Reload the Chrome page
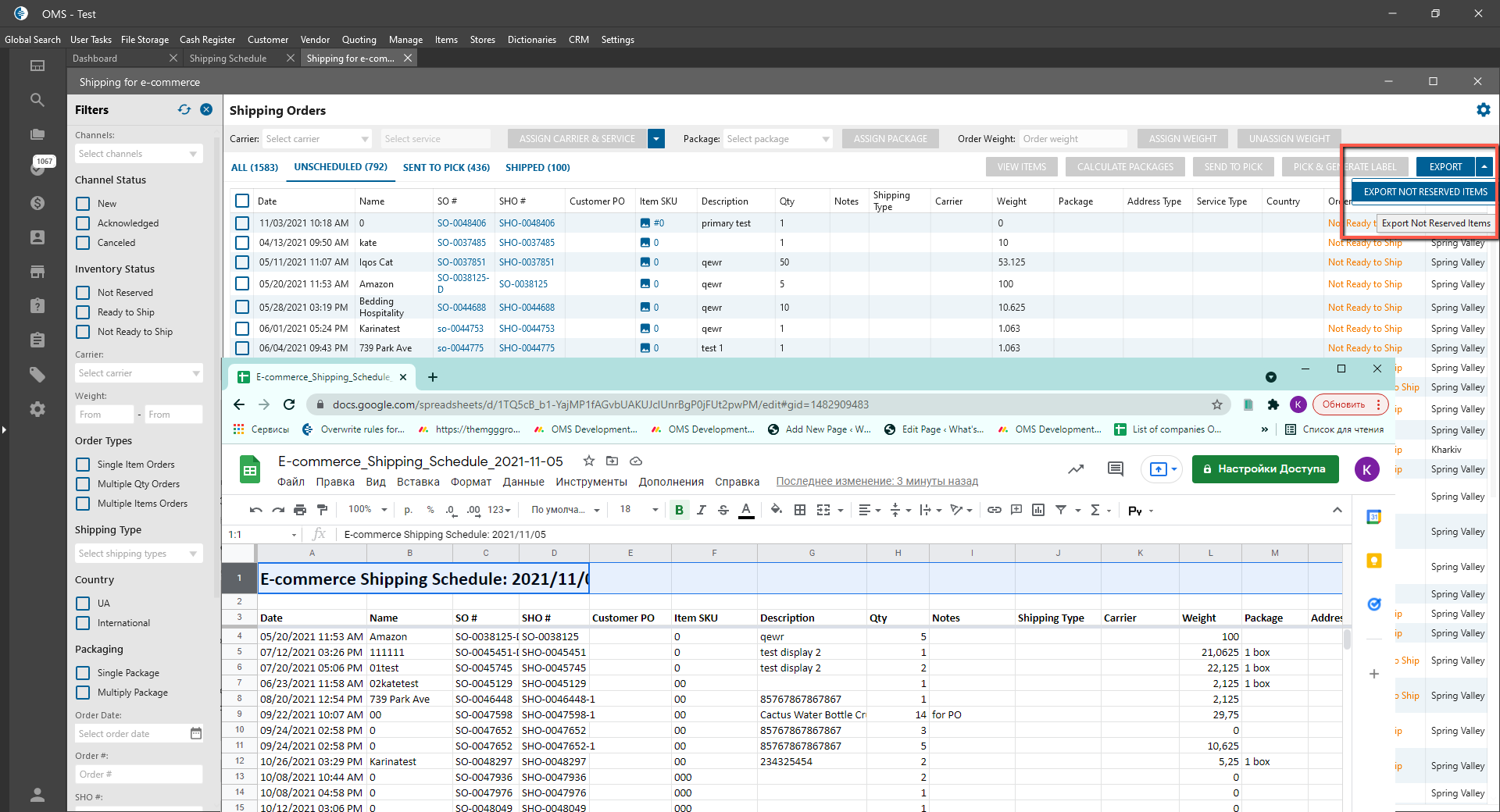This screenshot has width=1500, height=812. coord(289,404)
